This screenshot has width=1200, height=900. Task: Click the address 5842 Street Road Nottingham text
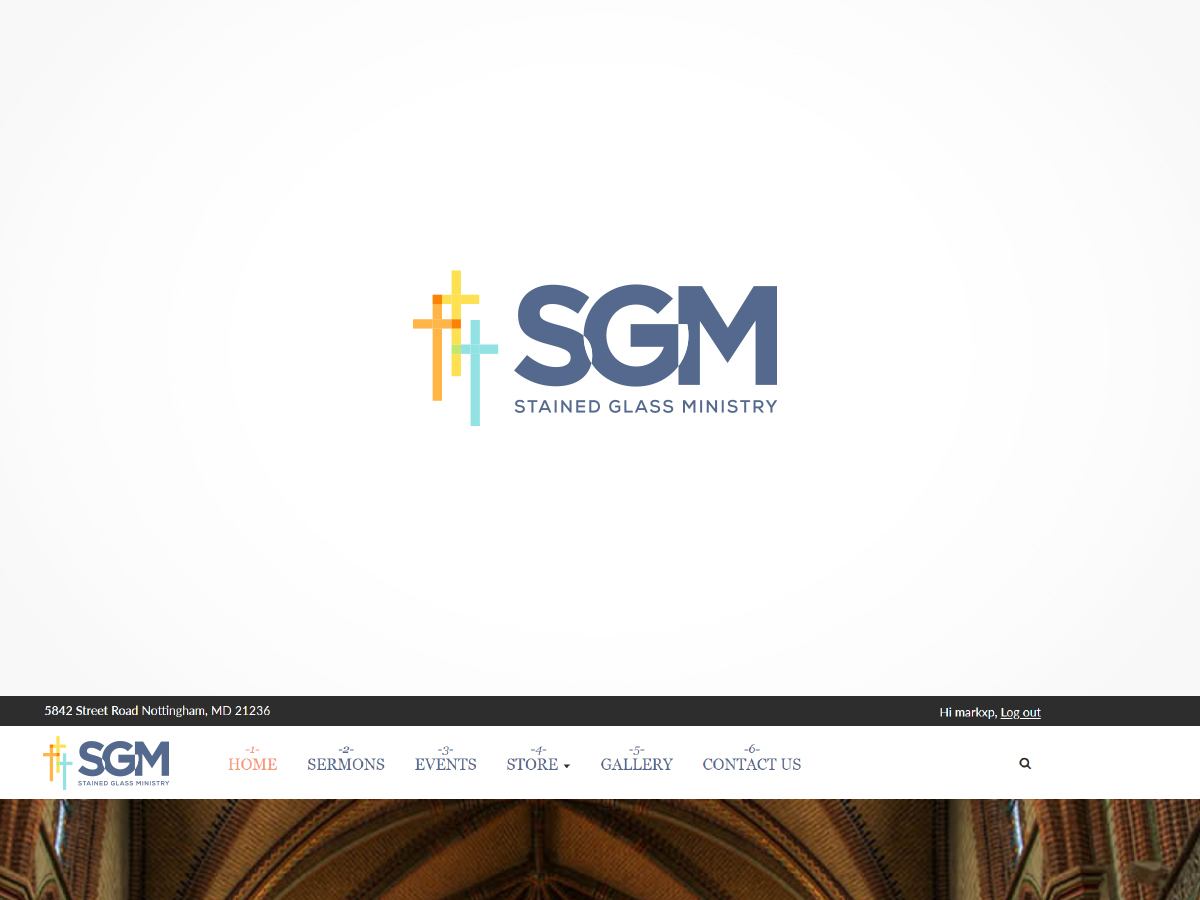[157, 711]
